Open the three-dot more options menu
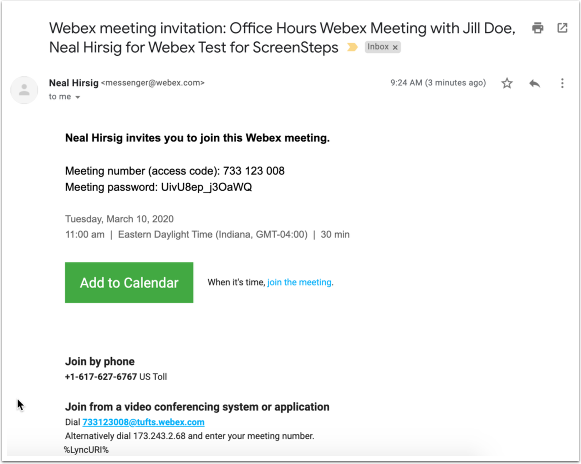 562,83
